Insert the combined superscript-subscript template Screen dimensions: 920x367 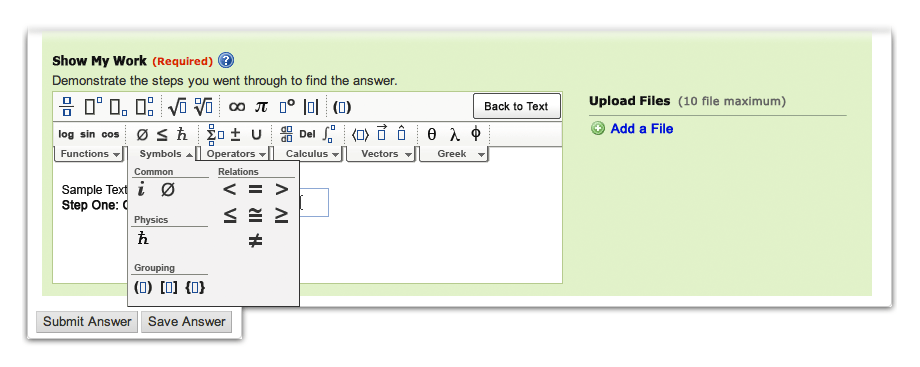point(144,107)
